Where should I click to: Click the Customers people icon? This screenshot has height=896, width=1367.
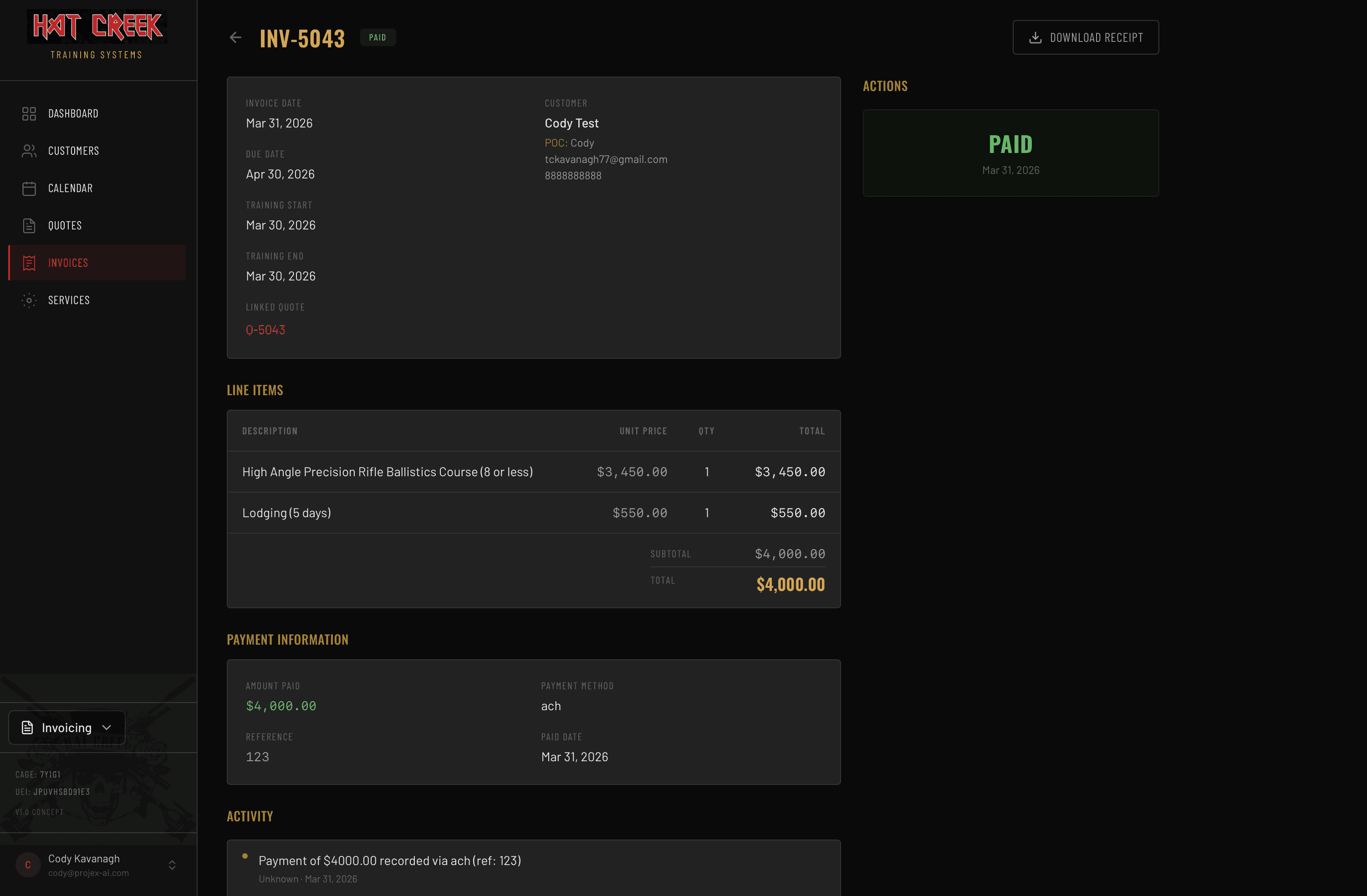[x=29, y=151]
